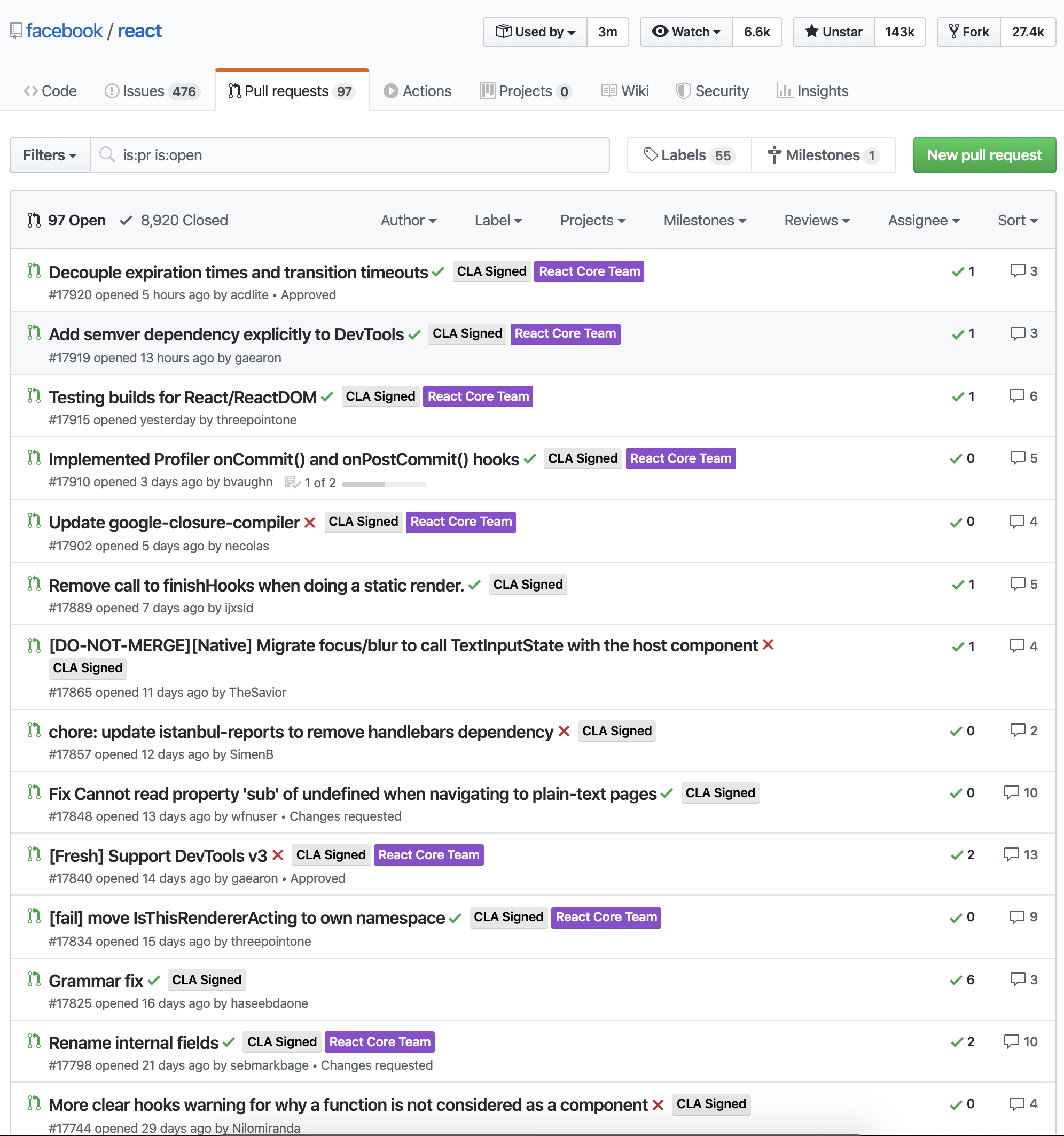Click green check status on Grammar fix
The image size is (1064, 1136).
(x=153, y=981)
